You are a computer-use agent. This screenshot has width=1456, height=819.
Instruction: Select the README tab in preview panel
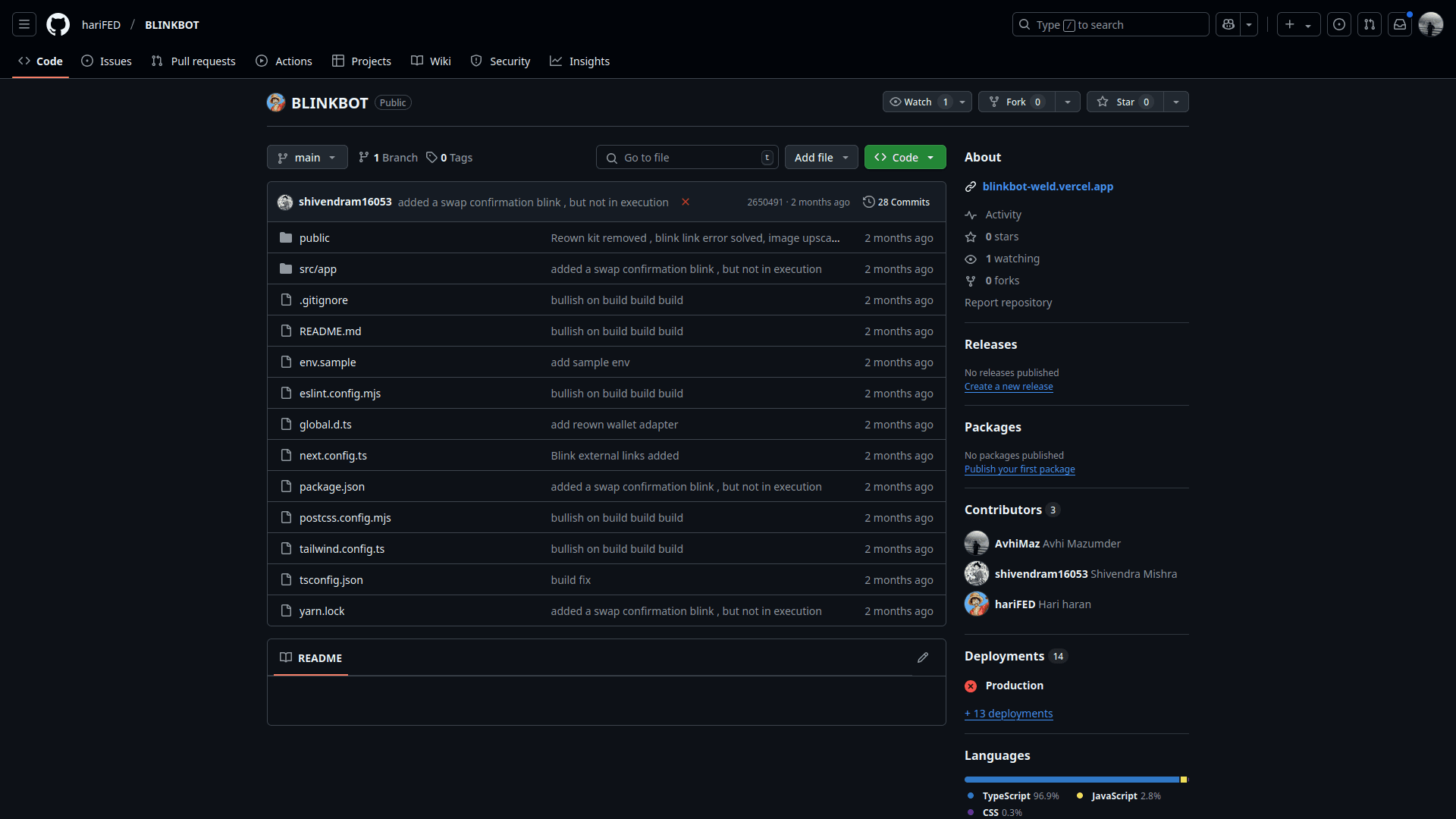tap(311, 657)
